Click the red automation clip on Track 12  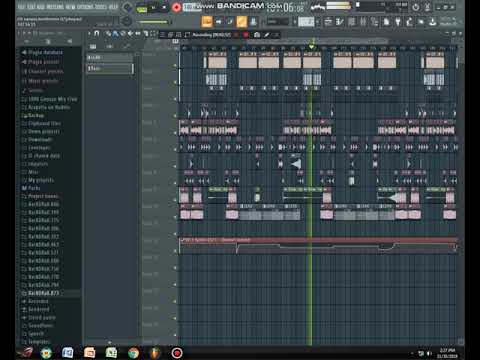point(318,240)
